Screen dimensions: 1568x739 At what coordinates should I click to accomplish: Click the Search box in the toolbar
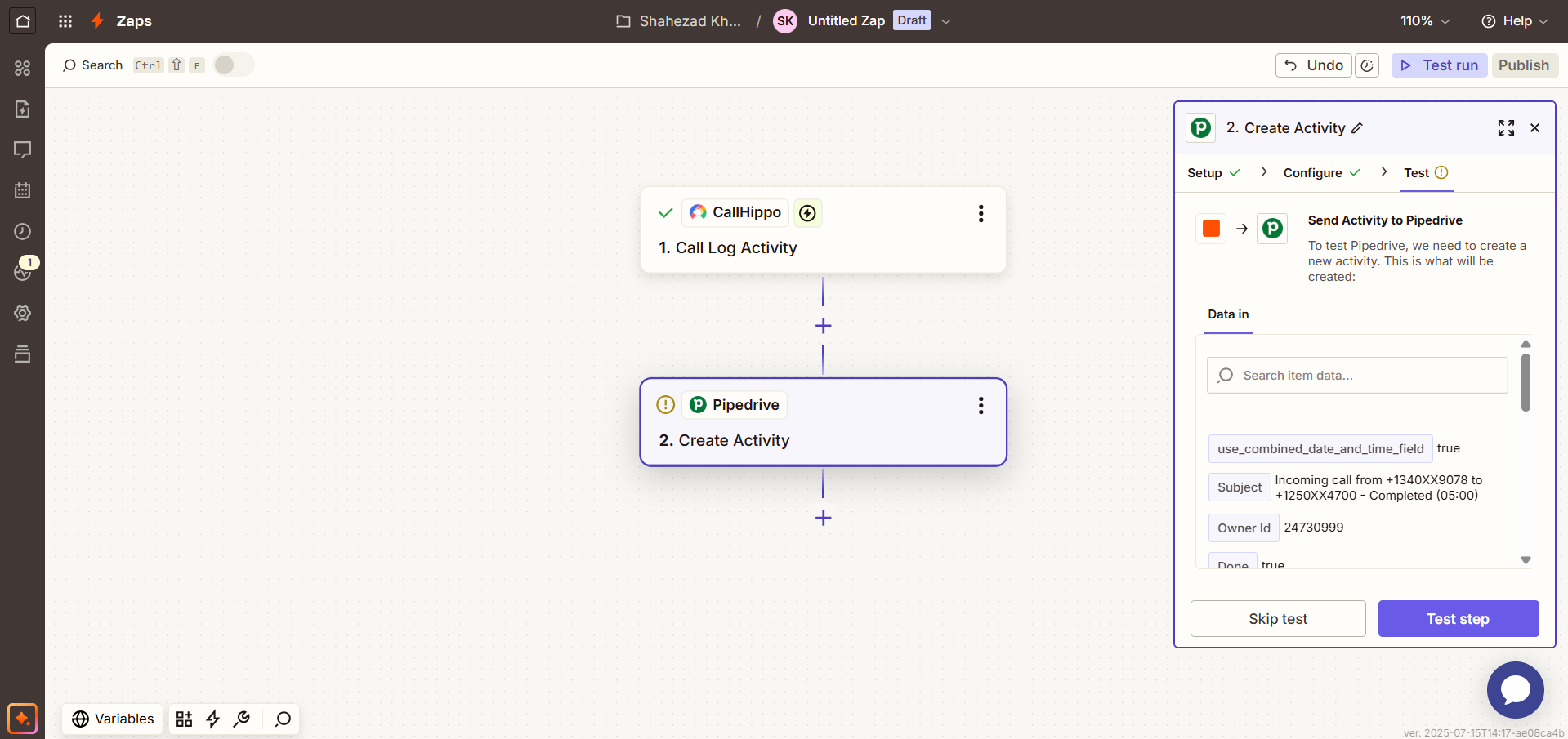pyautogui.click(x=92, y=65)
